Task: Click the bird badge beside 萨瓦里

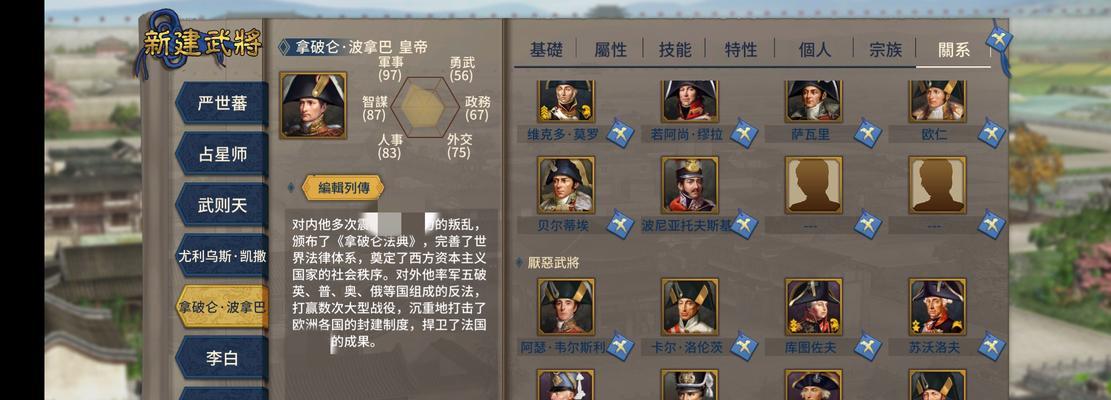Action: [867, 133]
